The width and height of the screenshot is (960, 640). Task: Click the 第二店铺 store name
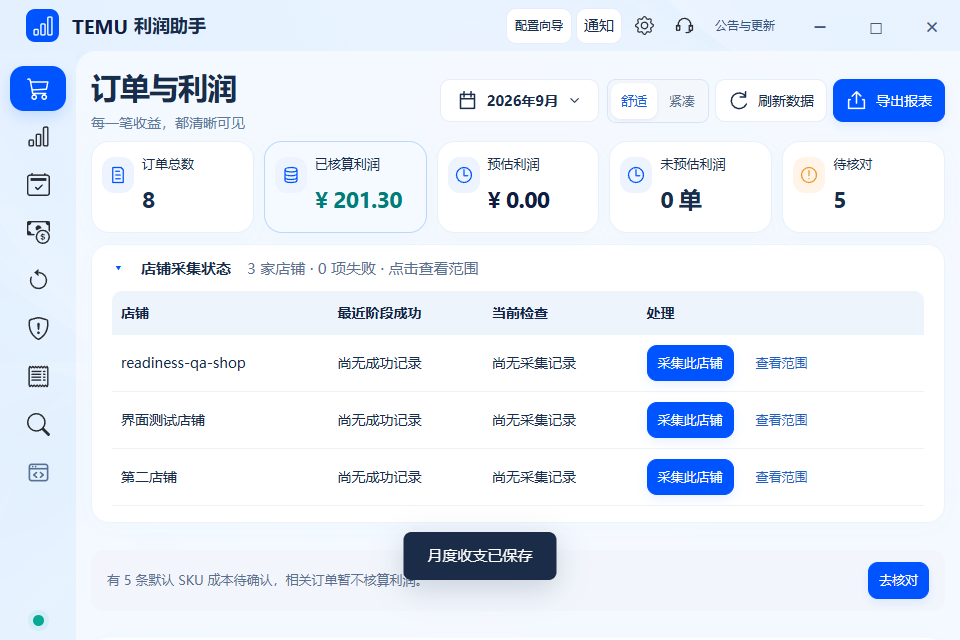[x=149, y=477]
